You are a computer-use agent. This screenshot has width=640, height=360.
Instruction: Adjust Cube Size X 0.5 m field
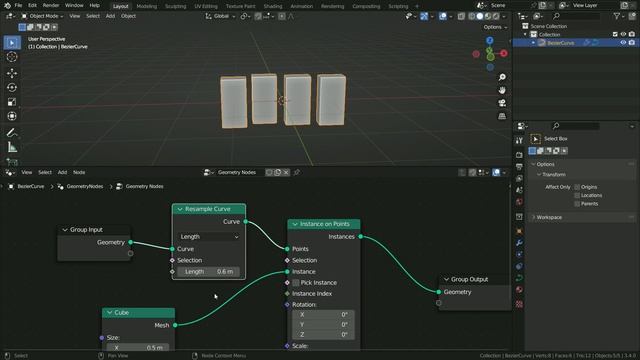tap(138, 348)
